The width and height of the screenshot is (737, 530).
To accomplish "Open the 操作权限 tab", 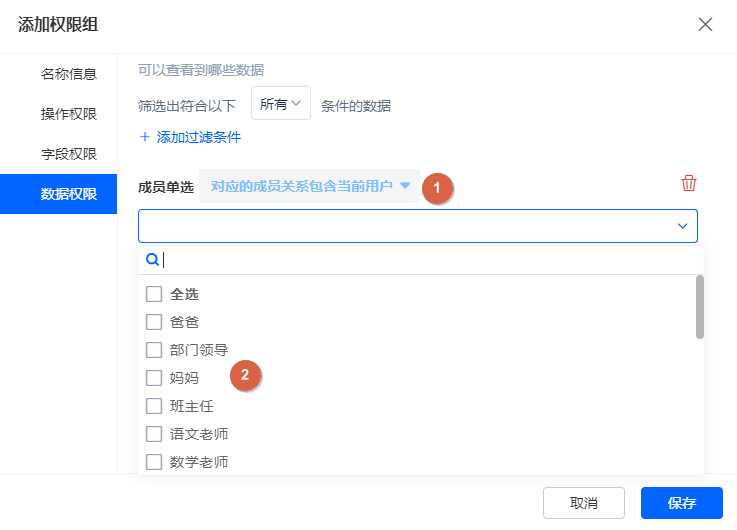I will click(69, 113).
